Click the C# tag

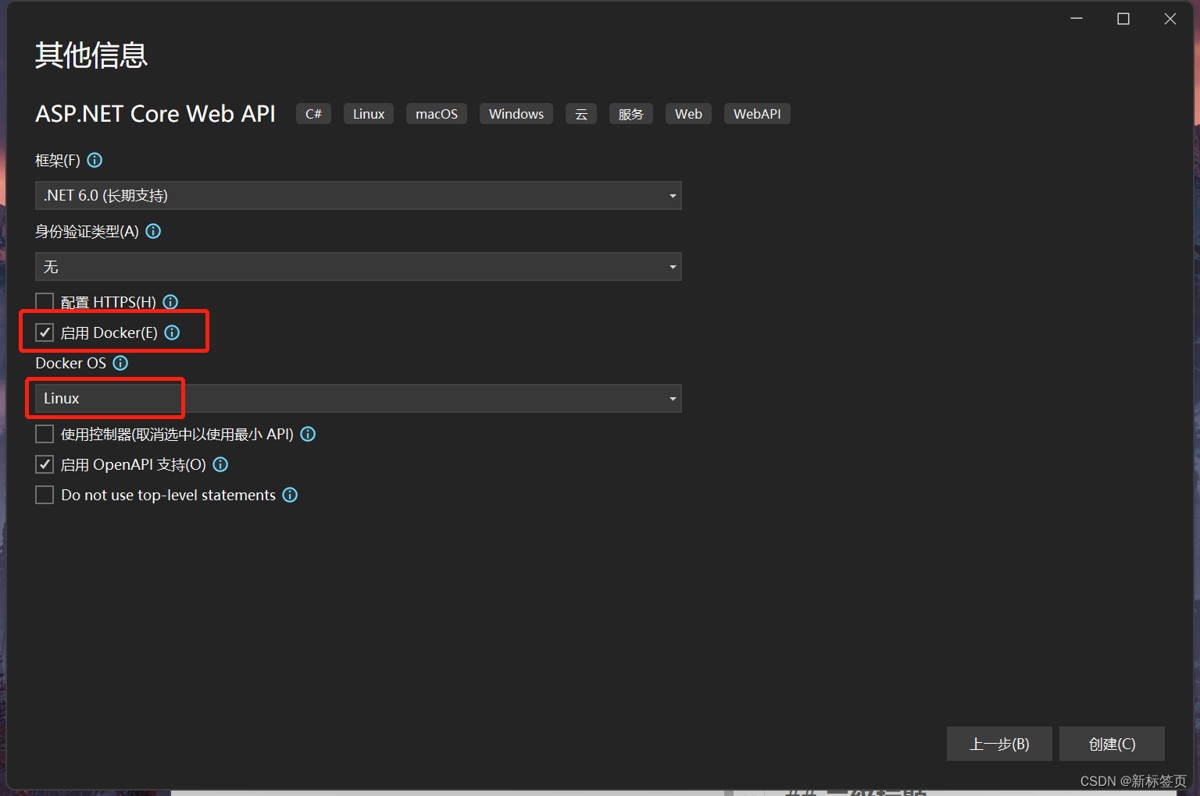313,114
